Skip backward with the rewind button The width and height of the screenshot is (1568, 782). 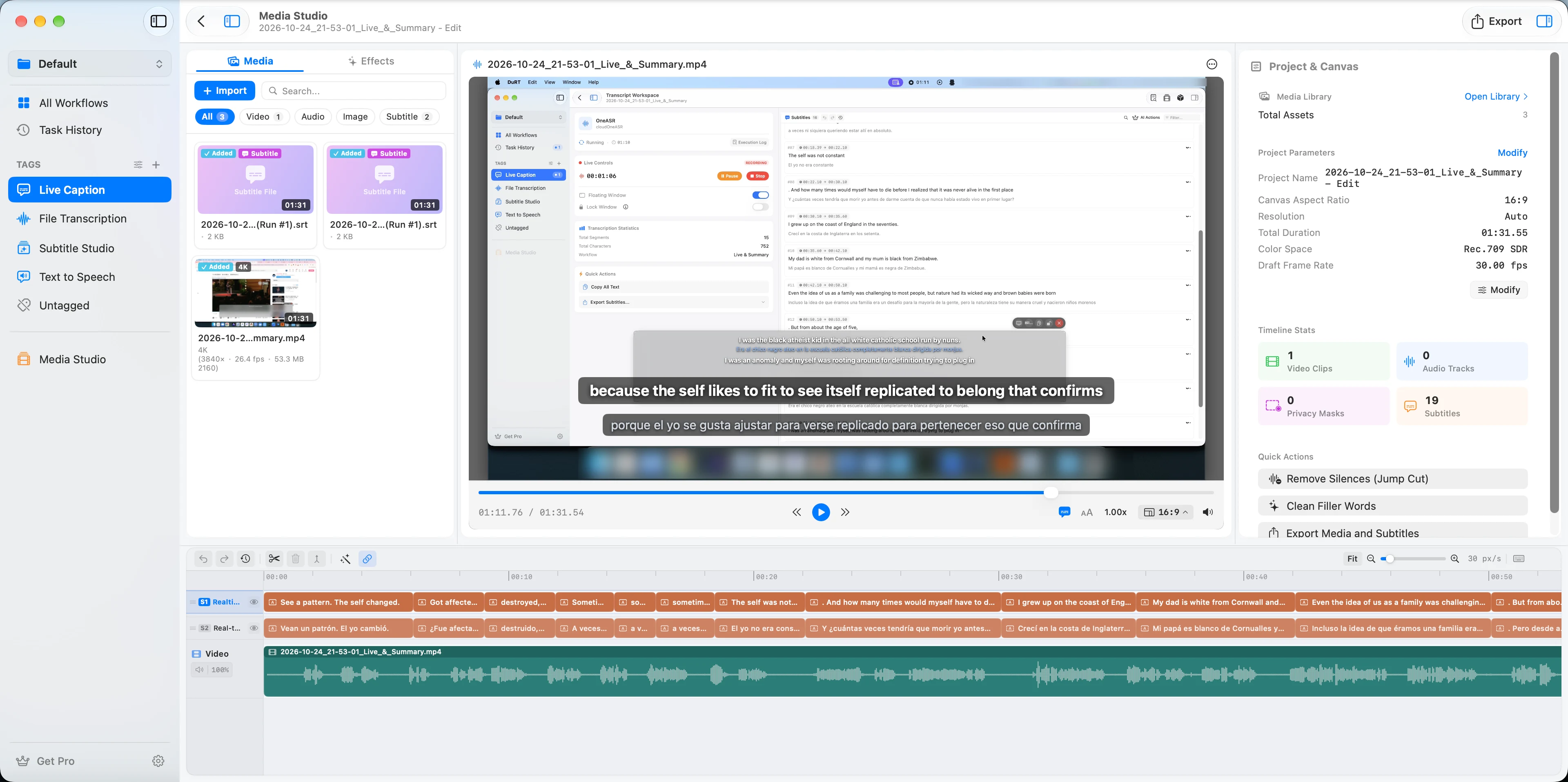tap(797, 512)
